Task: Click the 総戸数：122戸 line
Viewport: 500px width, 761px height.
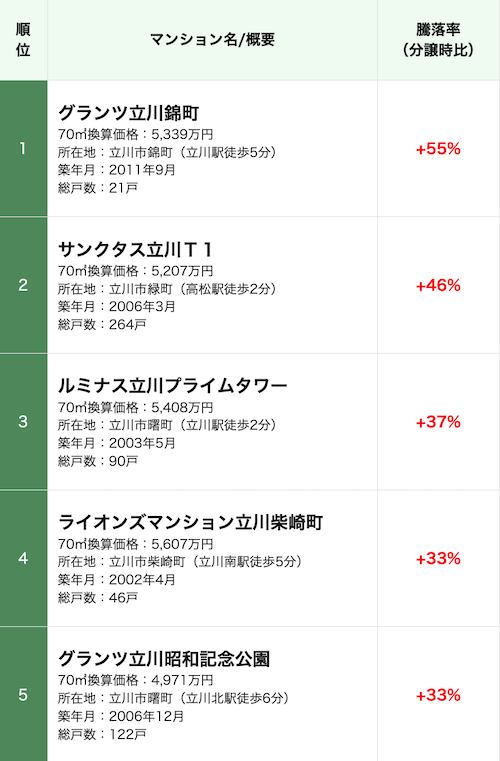Action: click(x=102, y=734)
